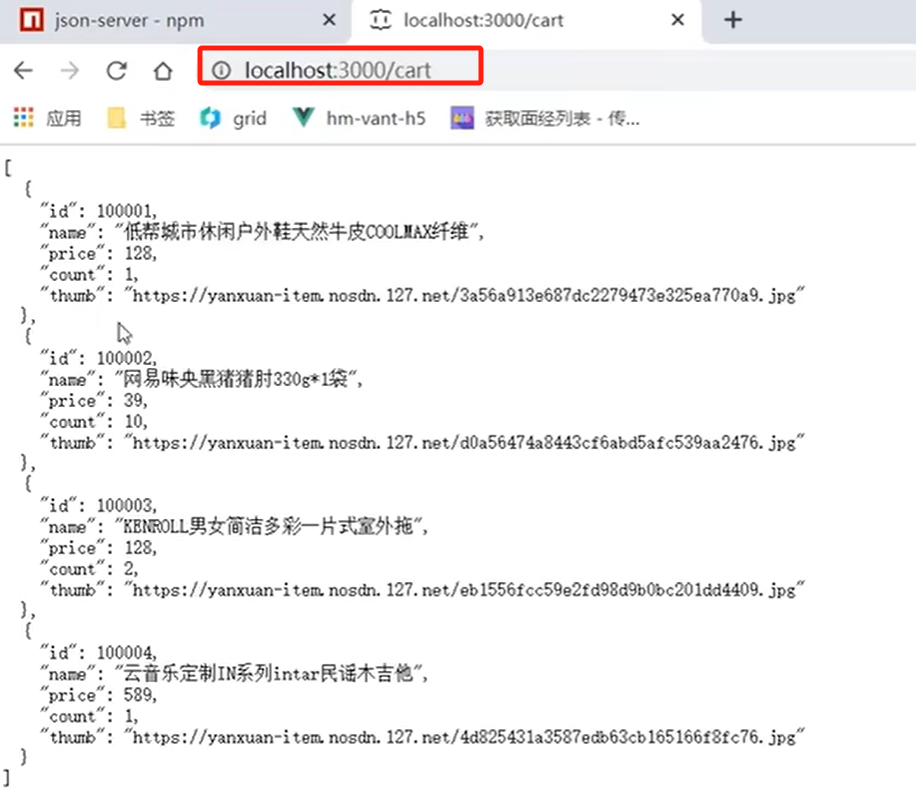Open the 获取面经列表 bookmark

click(545, 119)
